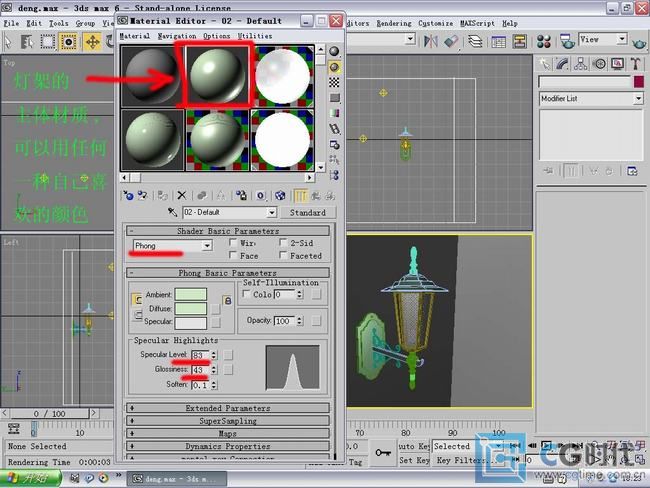The height and width of the screenshot is (488, 650).
Task: Click the Windows Start button
Action: click(x=30, y=478)
